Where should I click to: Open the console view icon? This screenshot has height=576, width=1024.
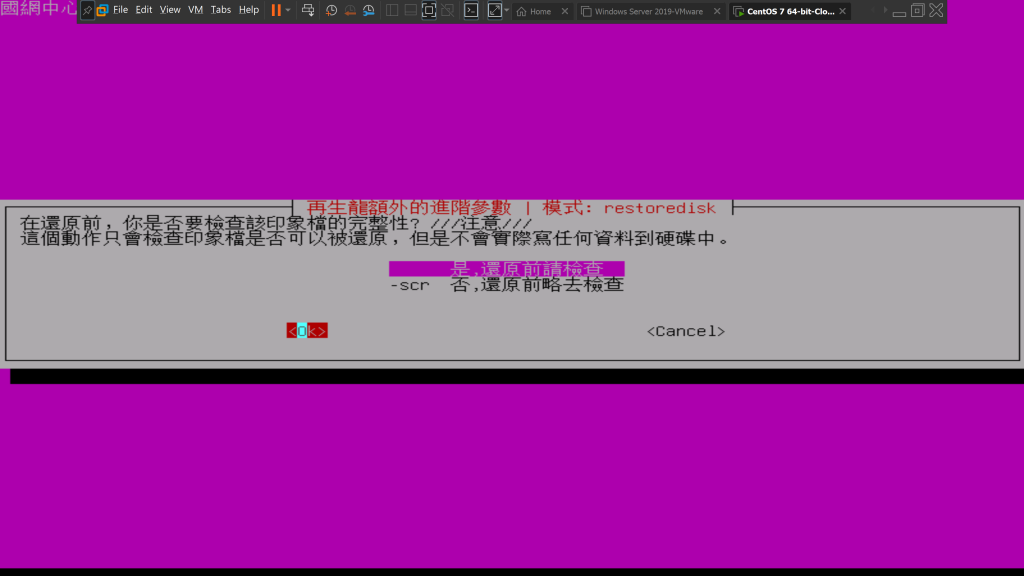click(470, 10)
